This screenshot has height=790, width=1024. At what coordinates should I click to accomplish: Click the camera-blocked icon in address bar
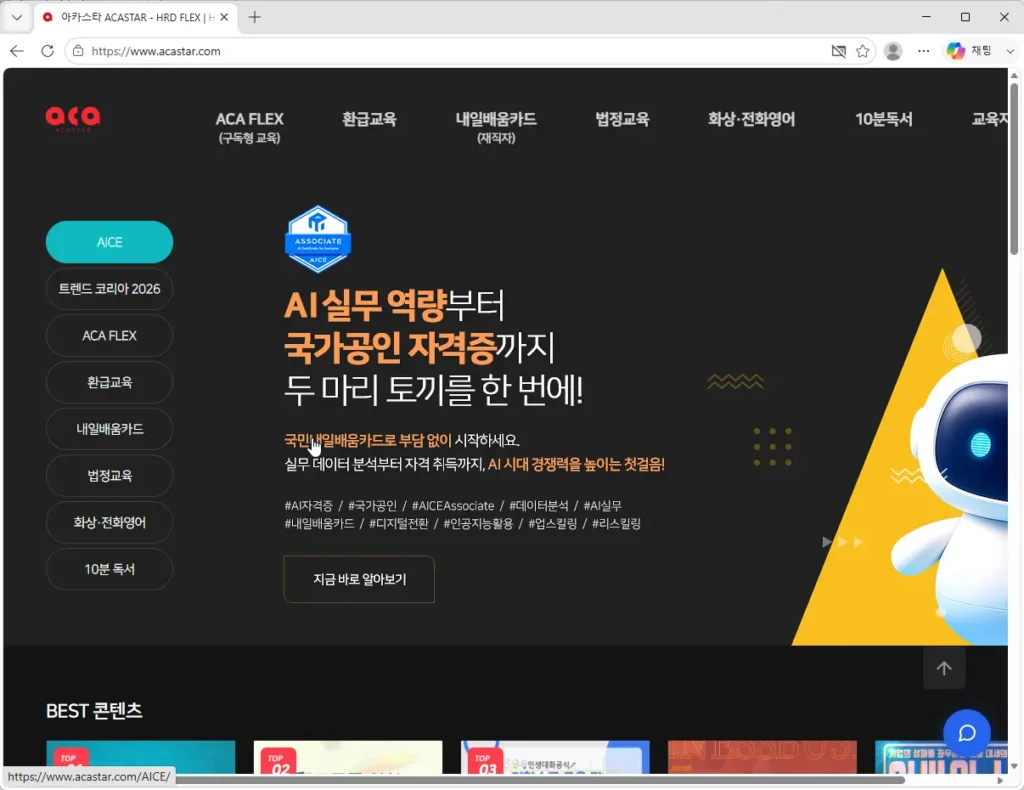839,51
